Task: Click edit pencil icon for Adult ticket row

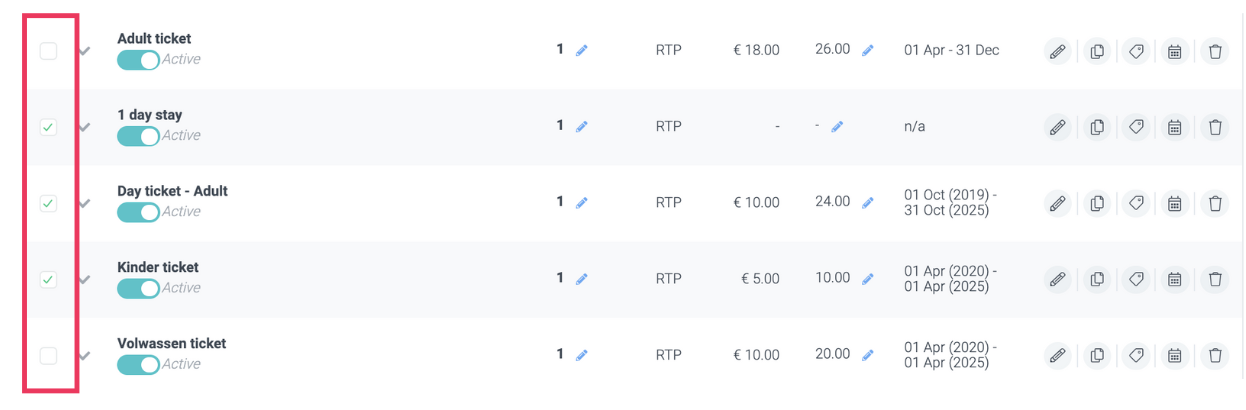Action: tap(1057, 51)
